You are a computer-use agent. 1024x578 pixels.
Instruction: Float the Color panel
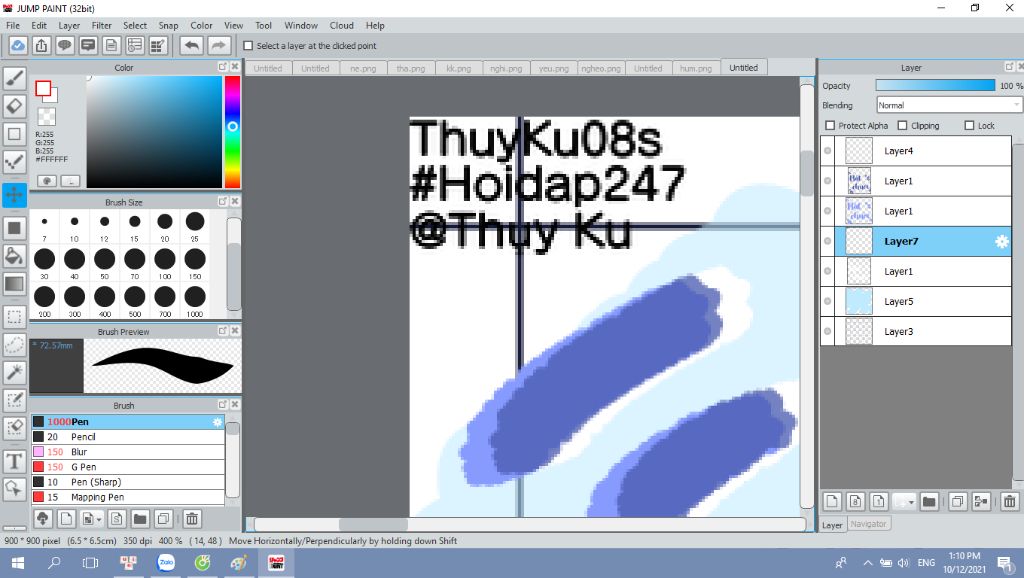(x=222, y=67)
